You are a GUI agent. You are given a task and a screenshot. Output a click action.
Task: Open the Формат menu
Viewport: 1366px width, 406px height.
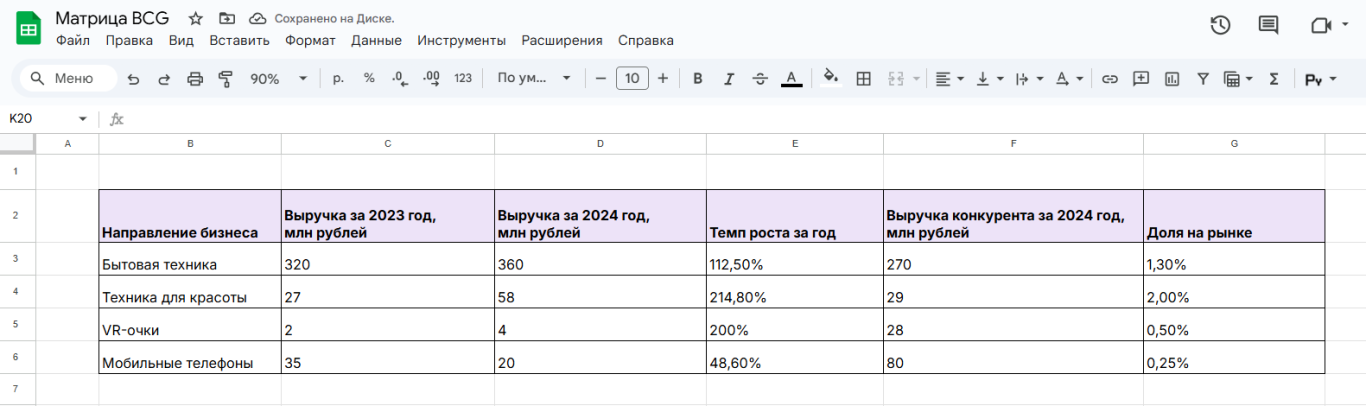pyautogui.click(x=310, y=41)
